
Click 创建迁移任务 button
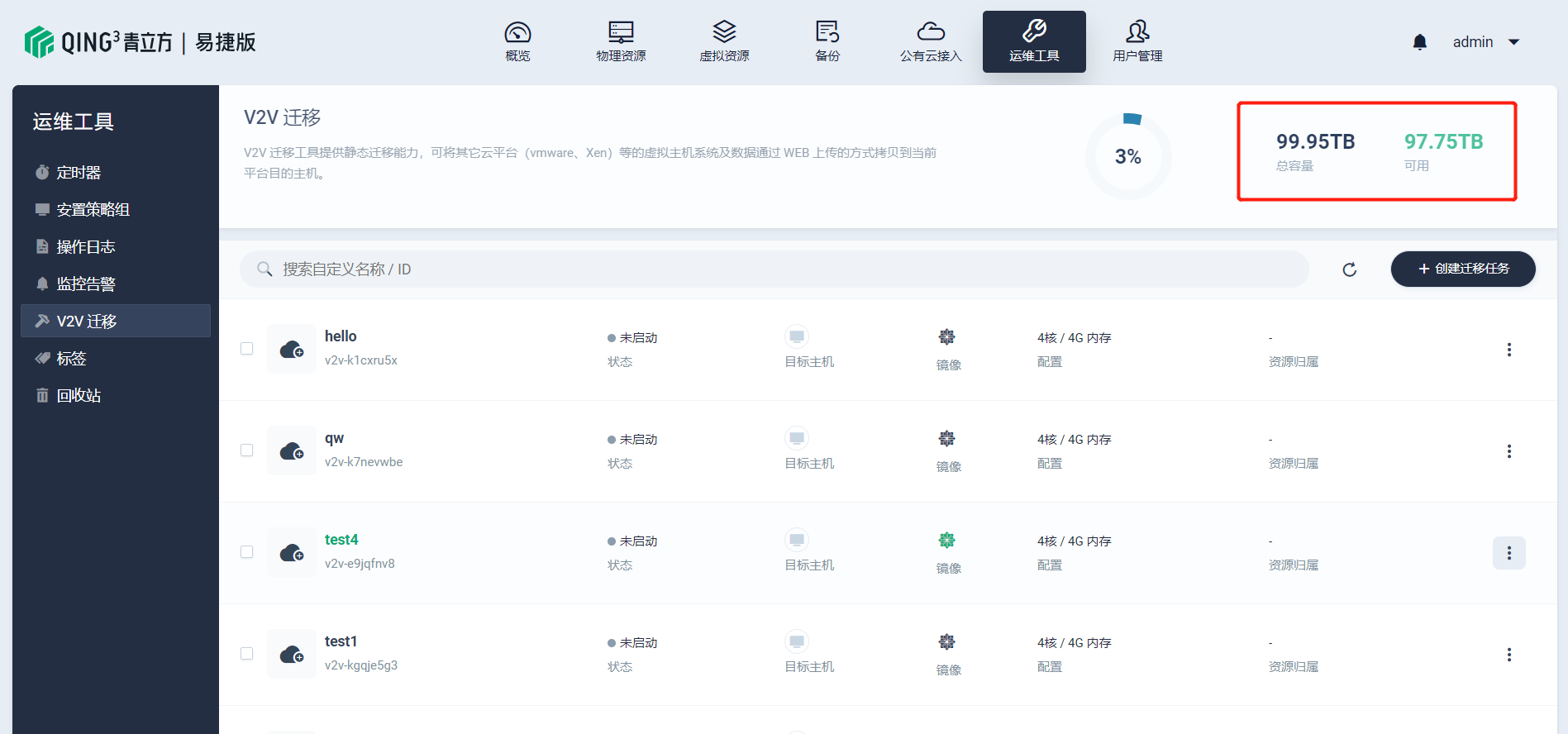click(1462, 269)
